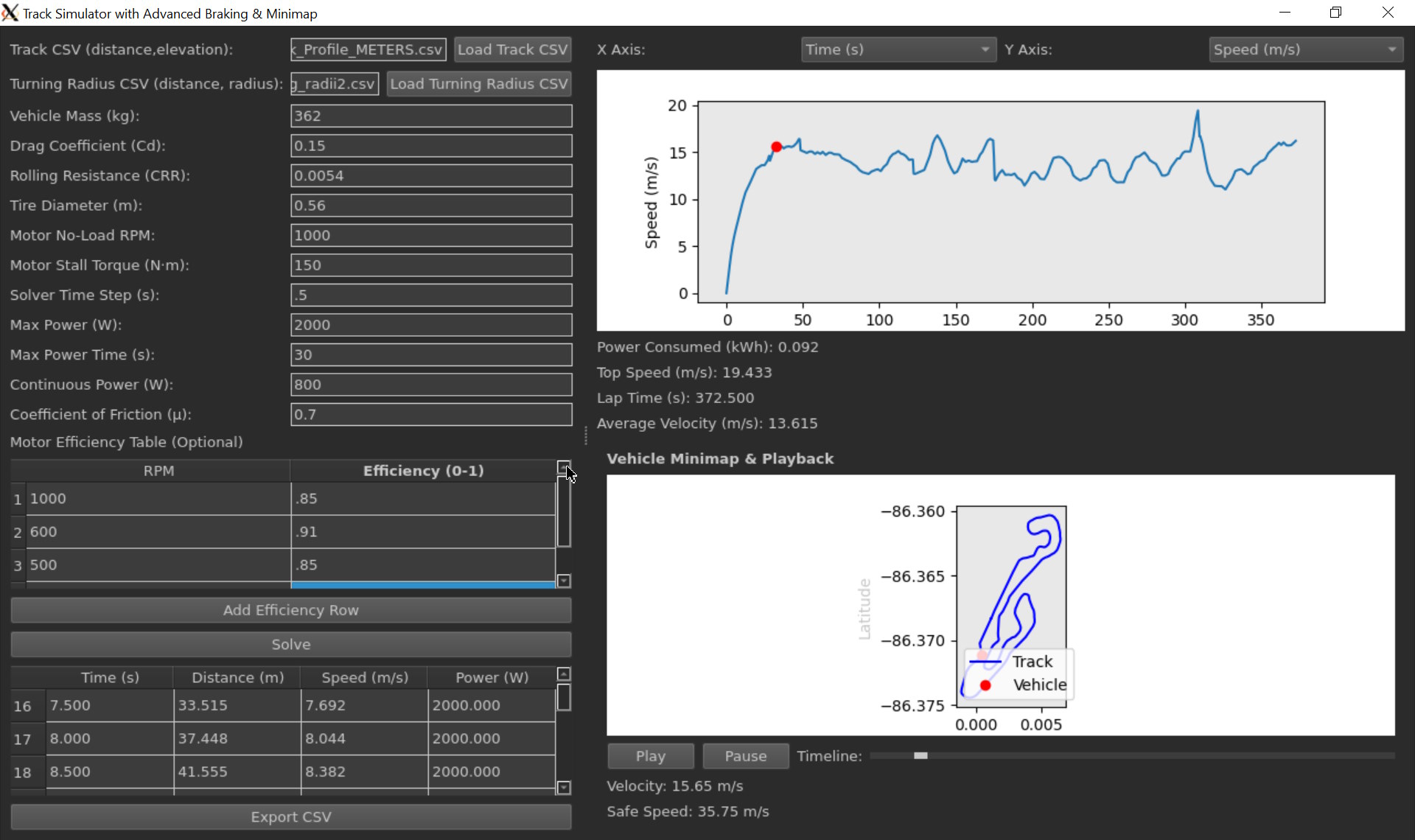The height and width of the screenshot is (840, 1415).
Task: Click the app icon in title bar
Action: pos(10,13)
